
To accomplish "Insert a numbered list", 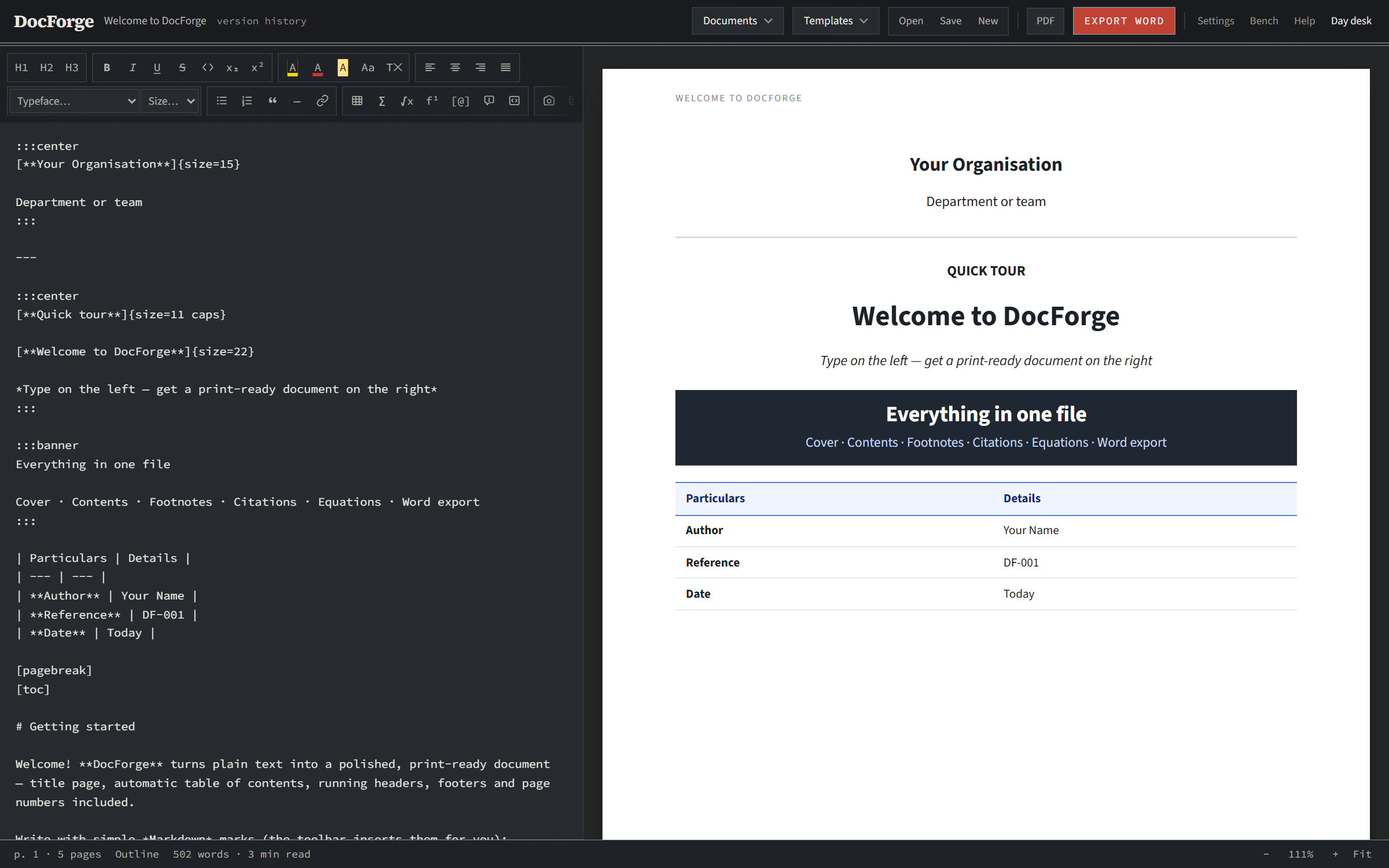I will tap(247, 101).
